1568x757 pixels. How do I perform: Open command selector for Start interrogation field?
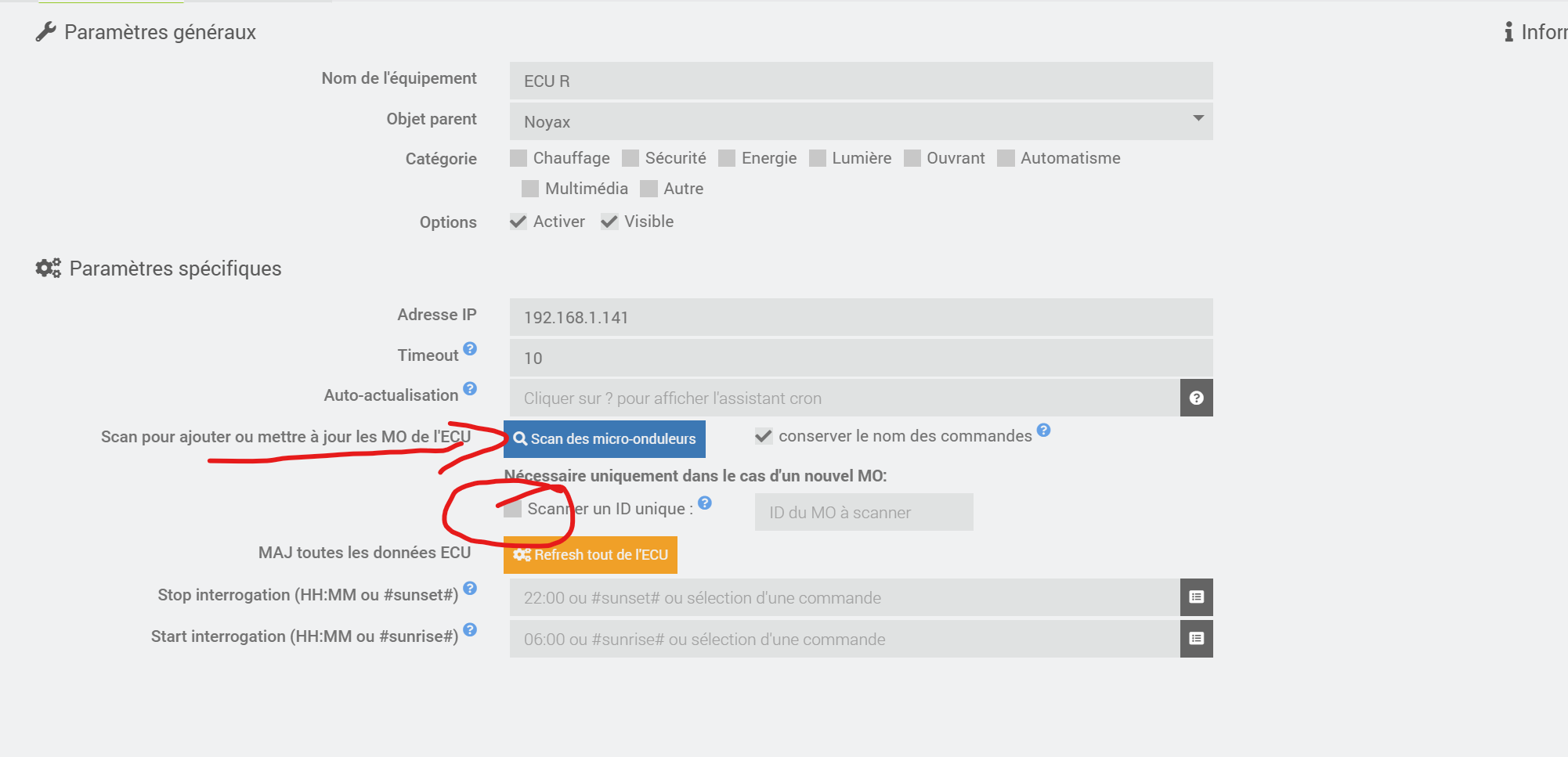(x=1196, y=639)
